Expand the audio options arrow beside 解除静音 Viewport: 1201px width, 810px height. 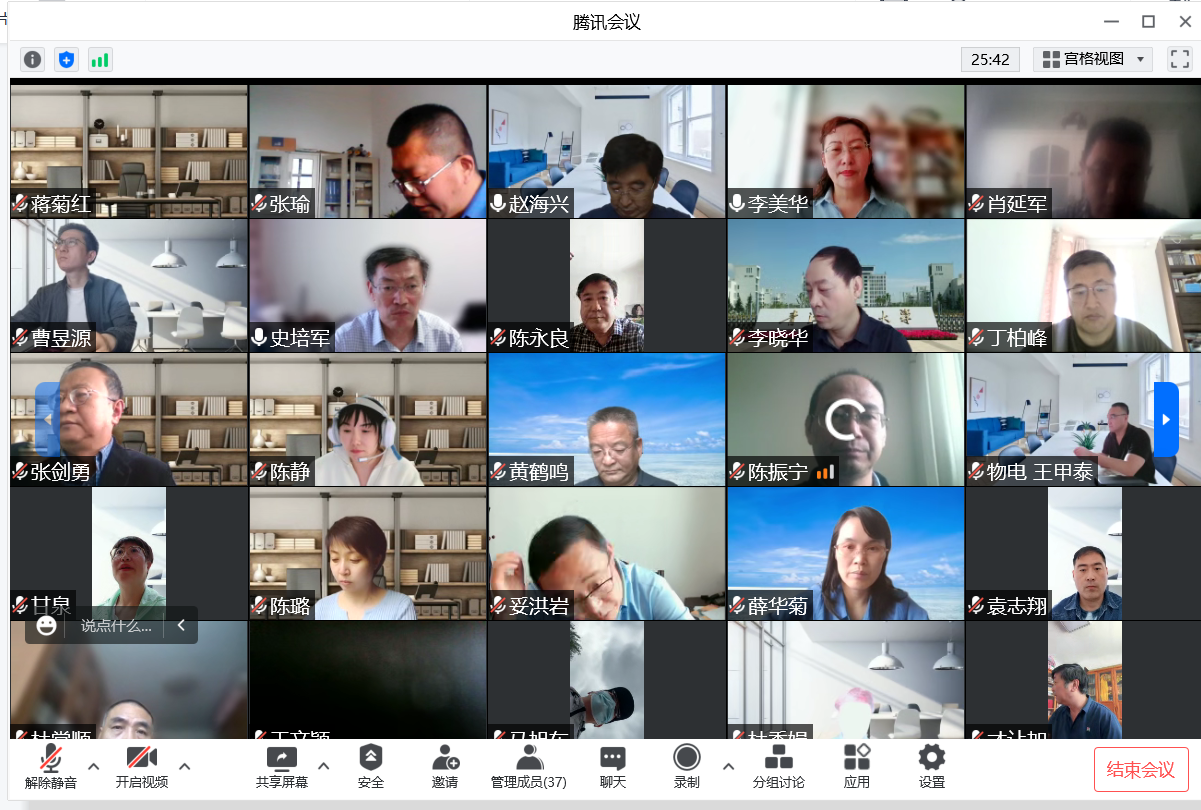click(x=94, y=766)
